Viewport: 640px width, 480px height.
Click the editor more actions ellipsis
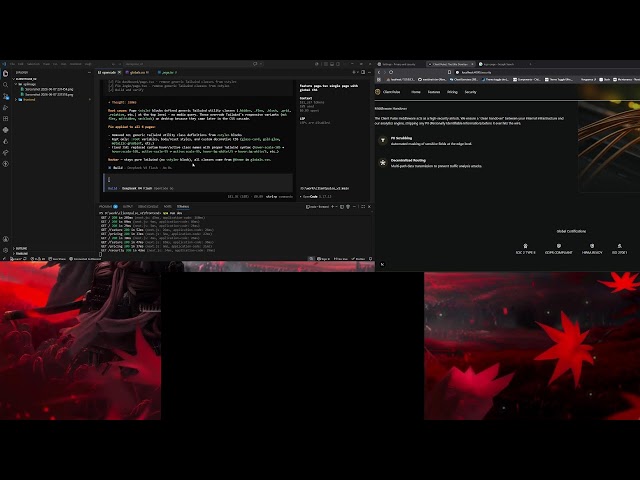(369, 73)
